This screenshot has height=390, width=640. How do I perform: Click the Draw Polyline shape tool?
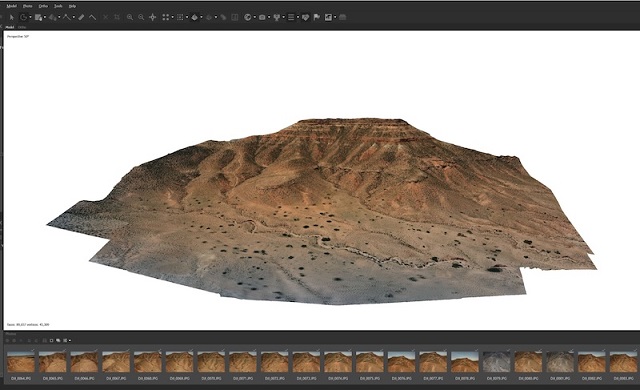66,17
